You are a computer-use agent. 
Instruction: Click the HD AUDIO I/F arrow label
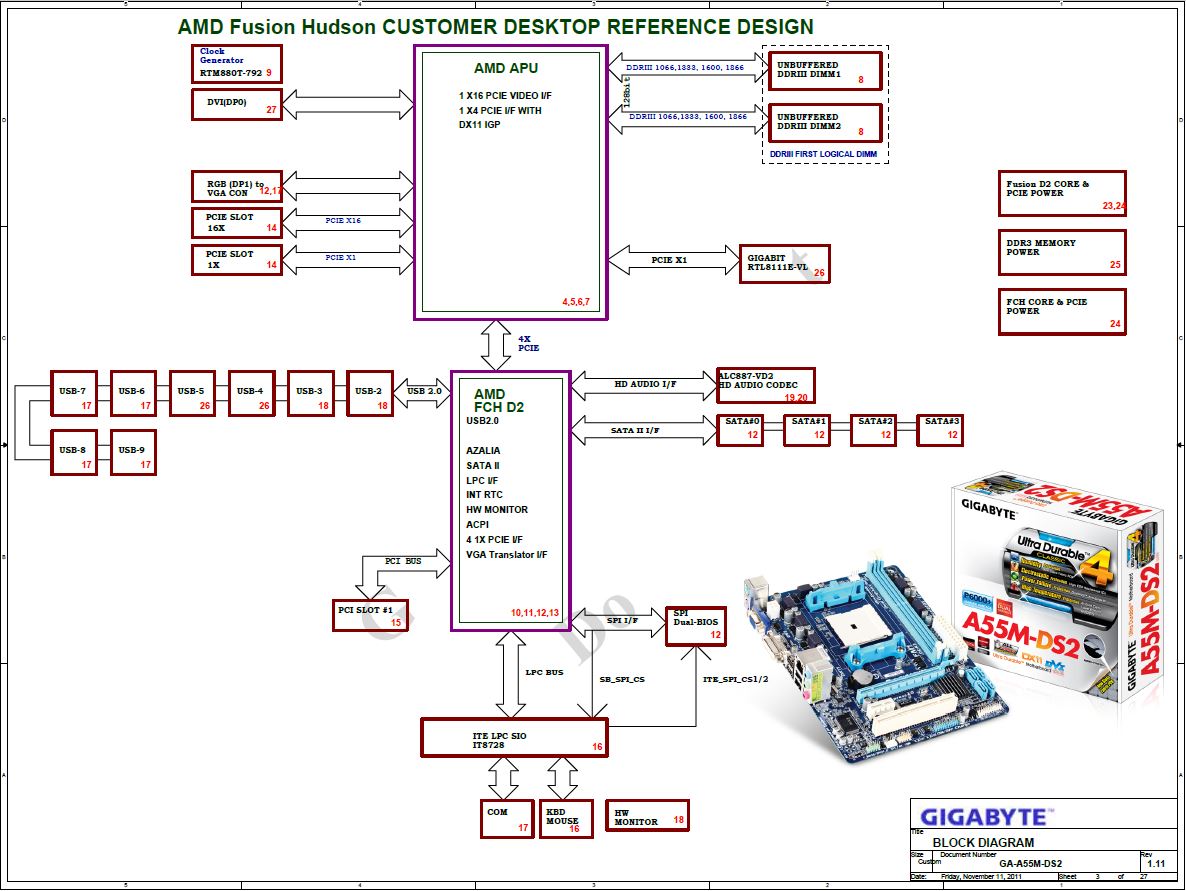[645, 384]
